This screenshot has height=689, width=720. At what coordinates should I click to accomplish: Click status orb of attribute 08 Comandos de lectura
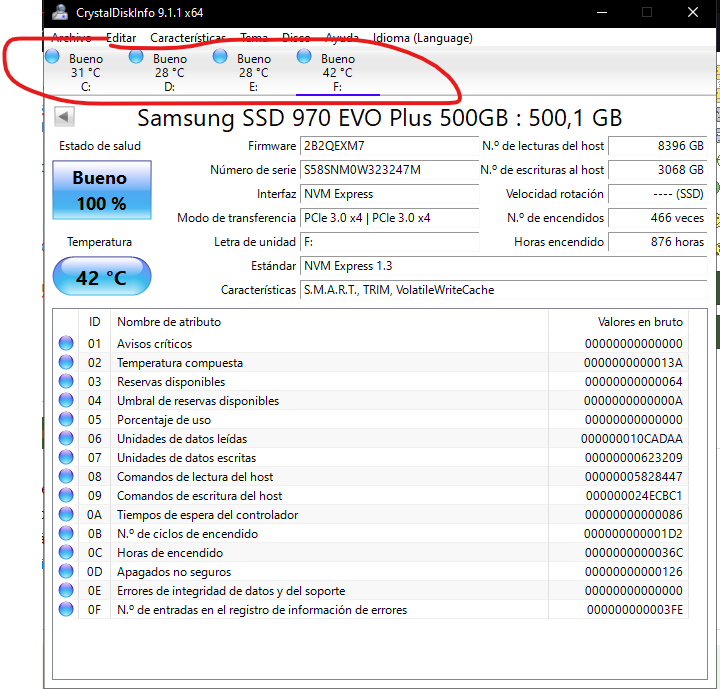tap(66, 476)
